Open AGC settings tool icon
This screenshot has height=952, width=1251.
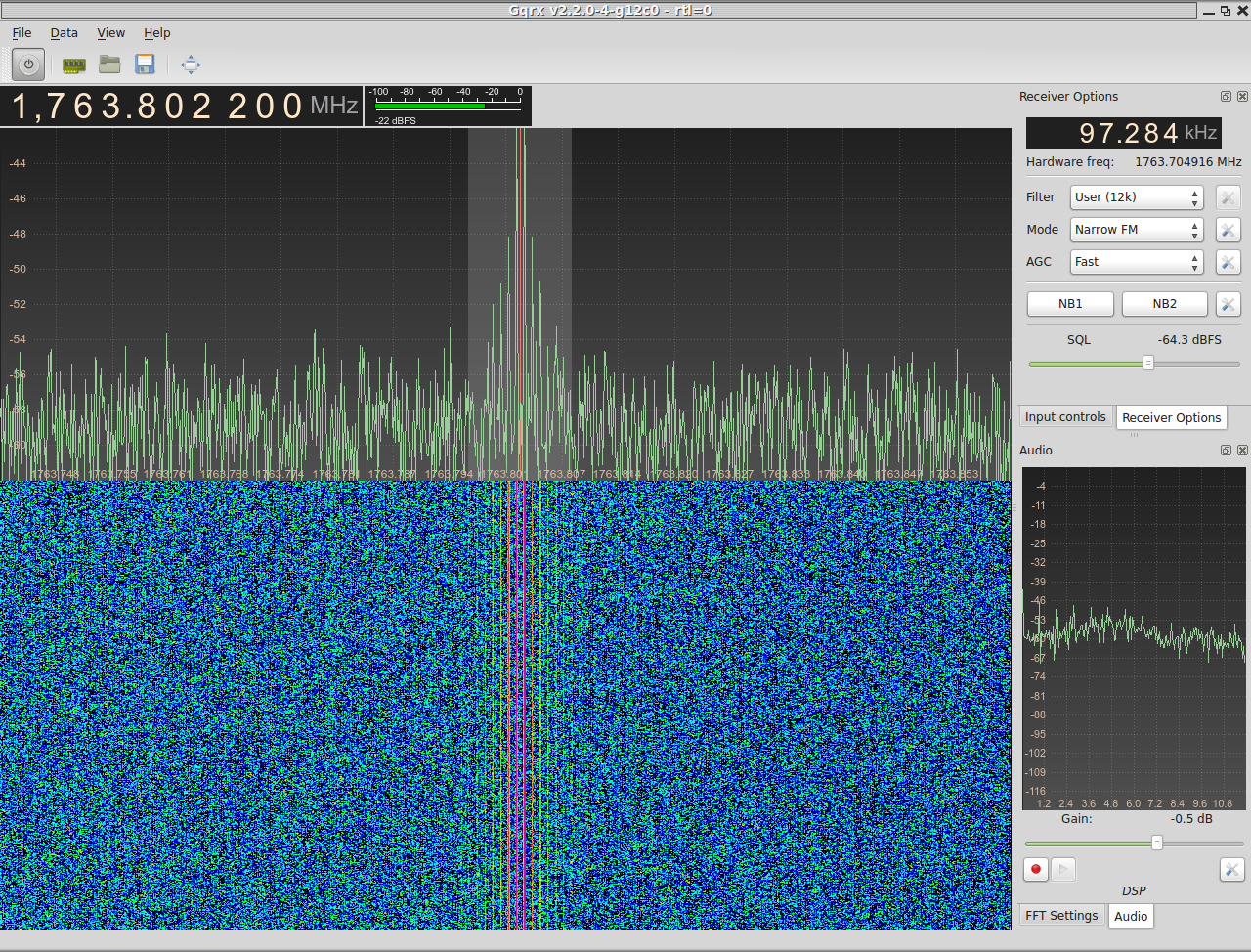tap(1228, 262)
